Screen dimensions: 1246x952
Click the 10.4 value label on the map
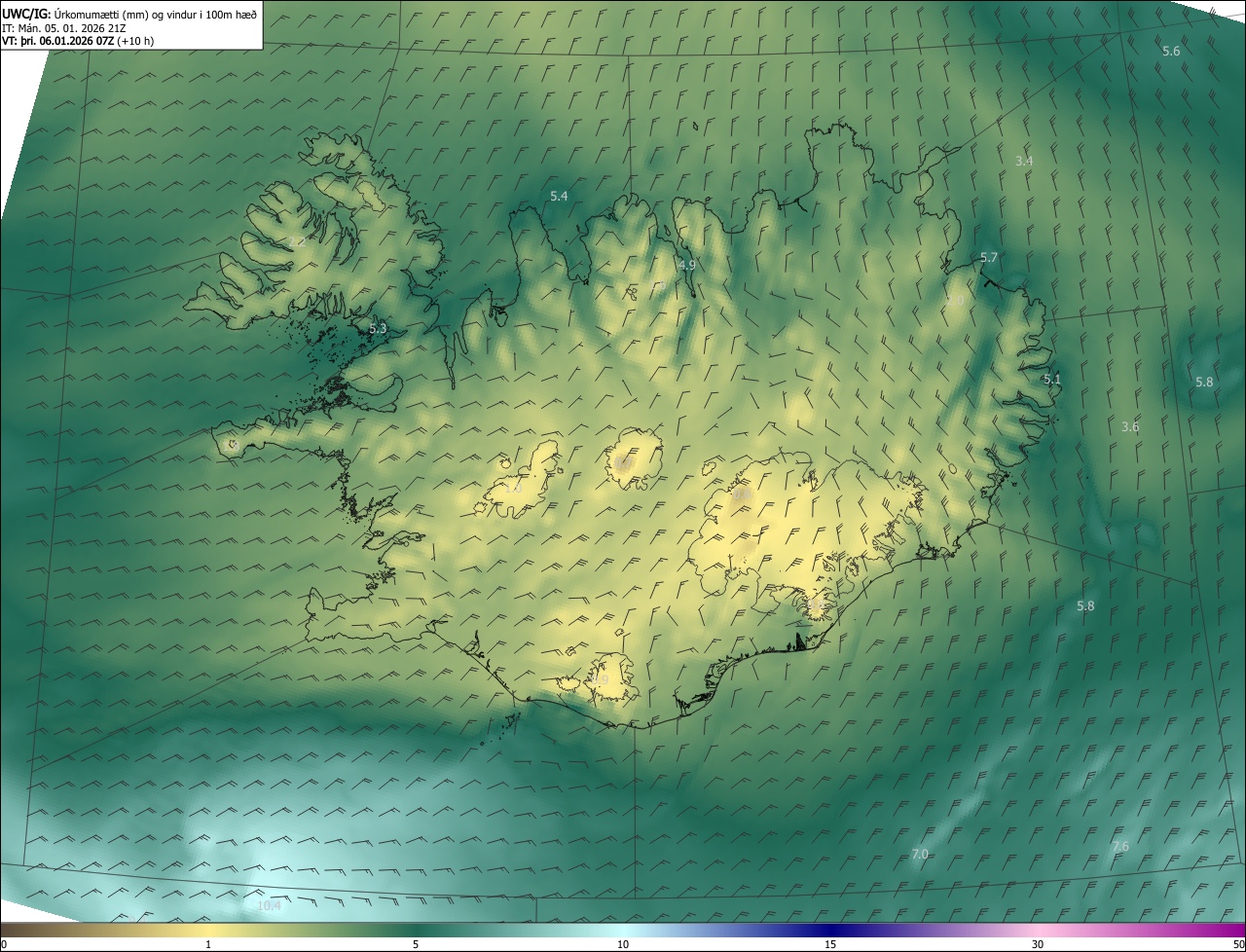tap(269, 905)
